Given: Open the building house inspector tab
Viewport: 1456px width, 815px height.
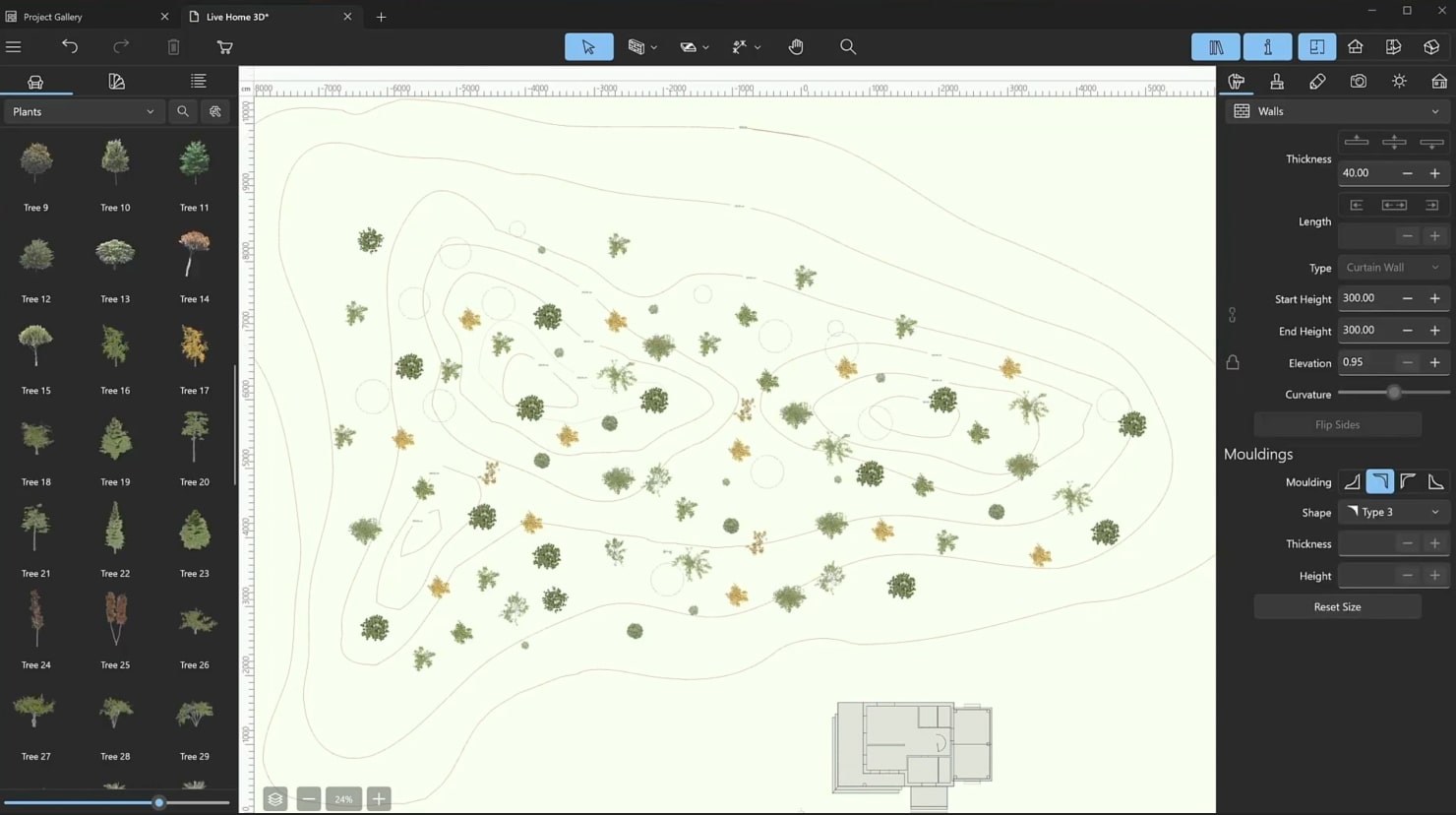Looking at the screenshot, I should [1439, 82].
